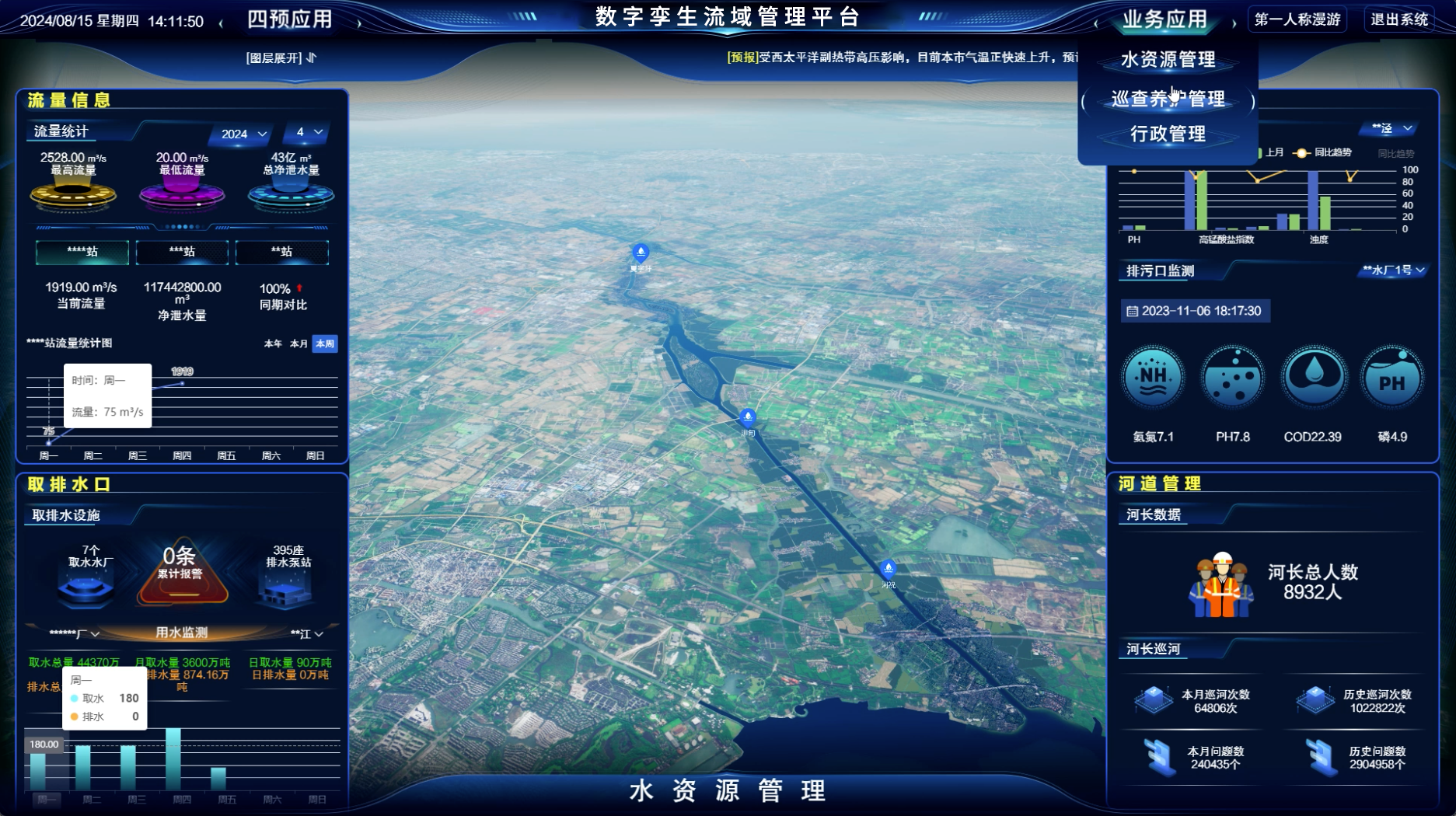Click the middle map marker on the river
This screenshot has height=816, width=1456.
(748, 417)
